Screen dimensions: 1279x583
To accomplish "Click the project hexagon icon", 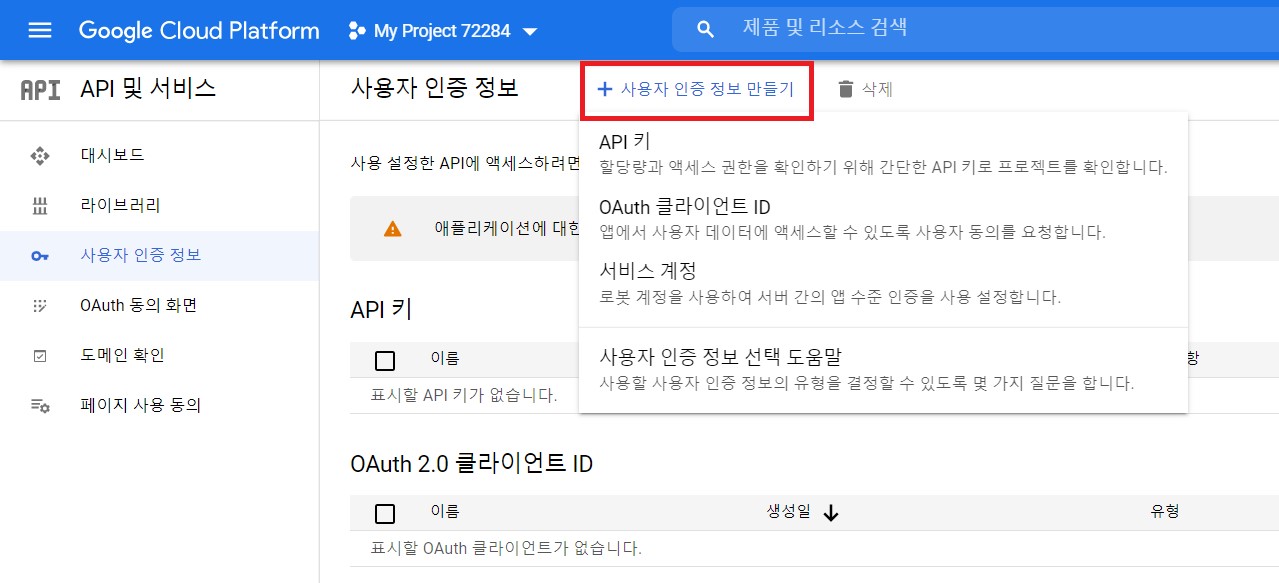I will point(356,31).
